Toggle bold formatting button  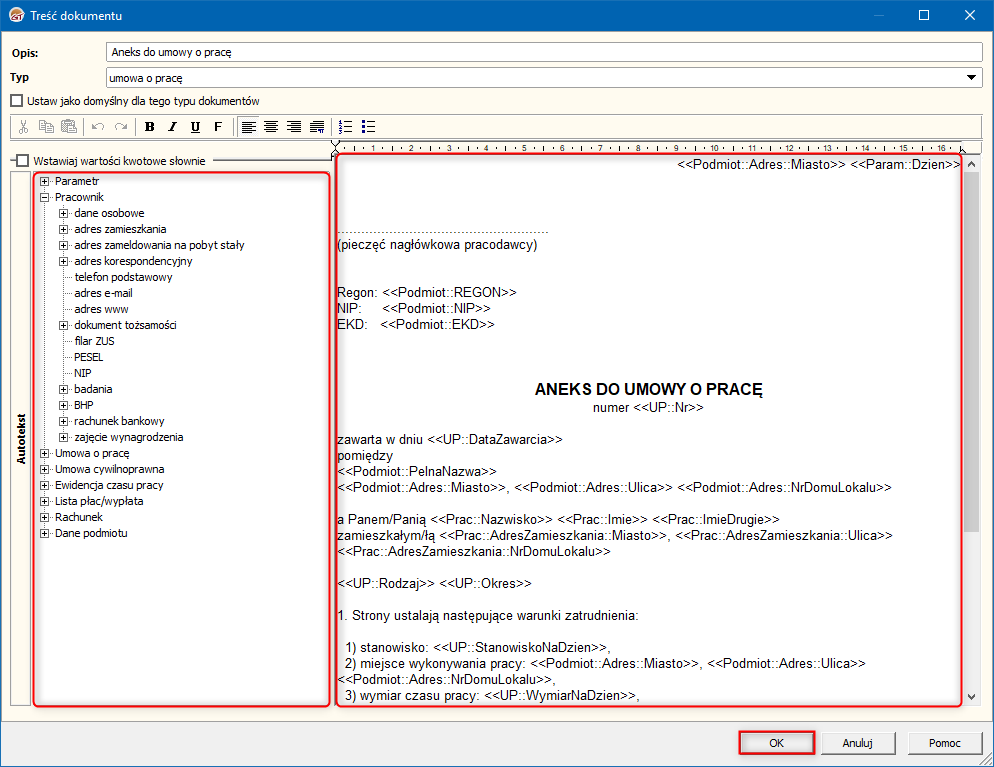(150, 127)
